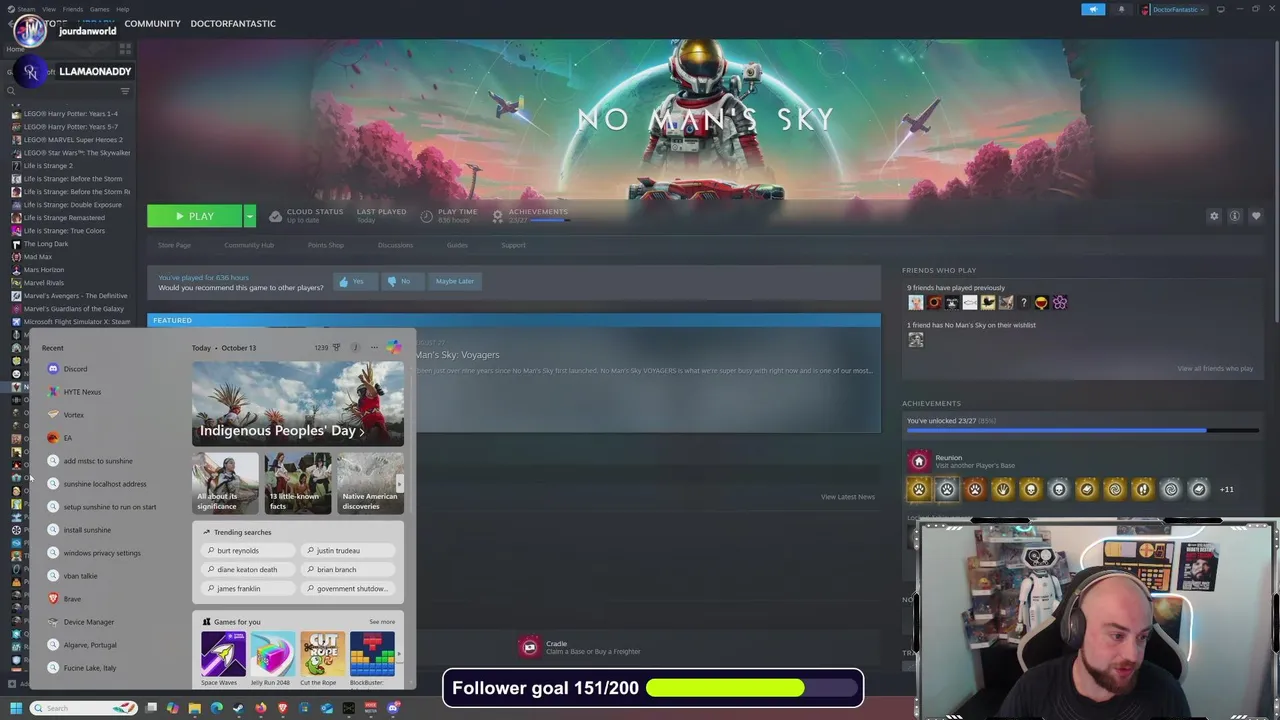Viewport: 1280px width, 720px height.
Task: Click See more in Games for you
Action: pyautogui.click(x=382, y=622)
